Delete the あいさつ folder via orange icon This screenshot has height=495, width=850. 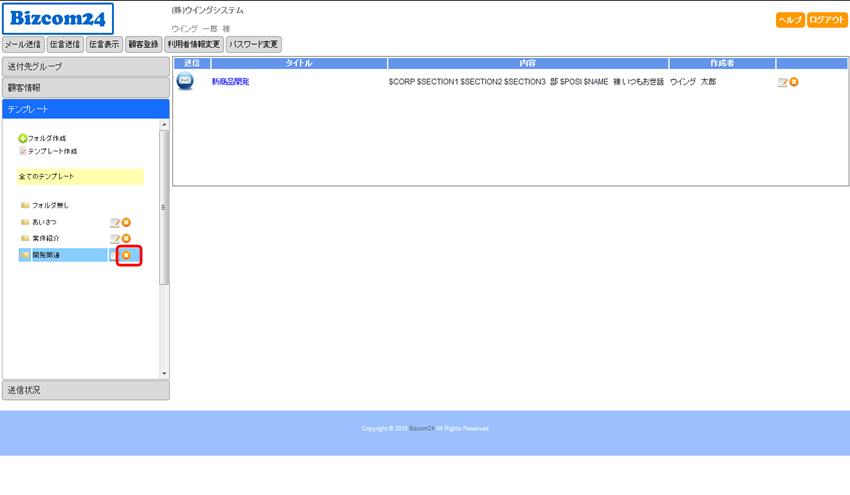coord(126,222)
